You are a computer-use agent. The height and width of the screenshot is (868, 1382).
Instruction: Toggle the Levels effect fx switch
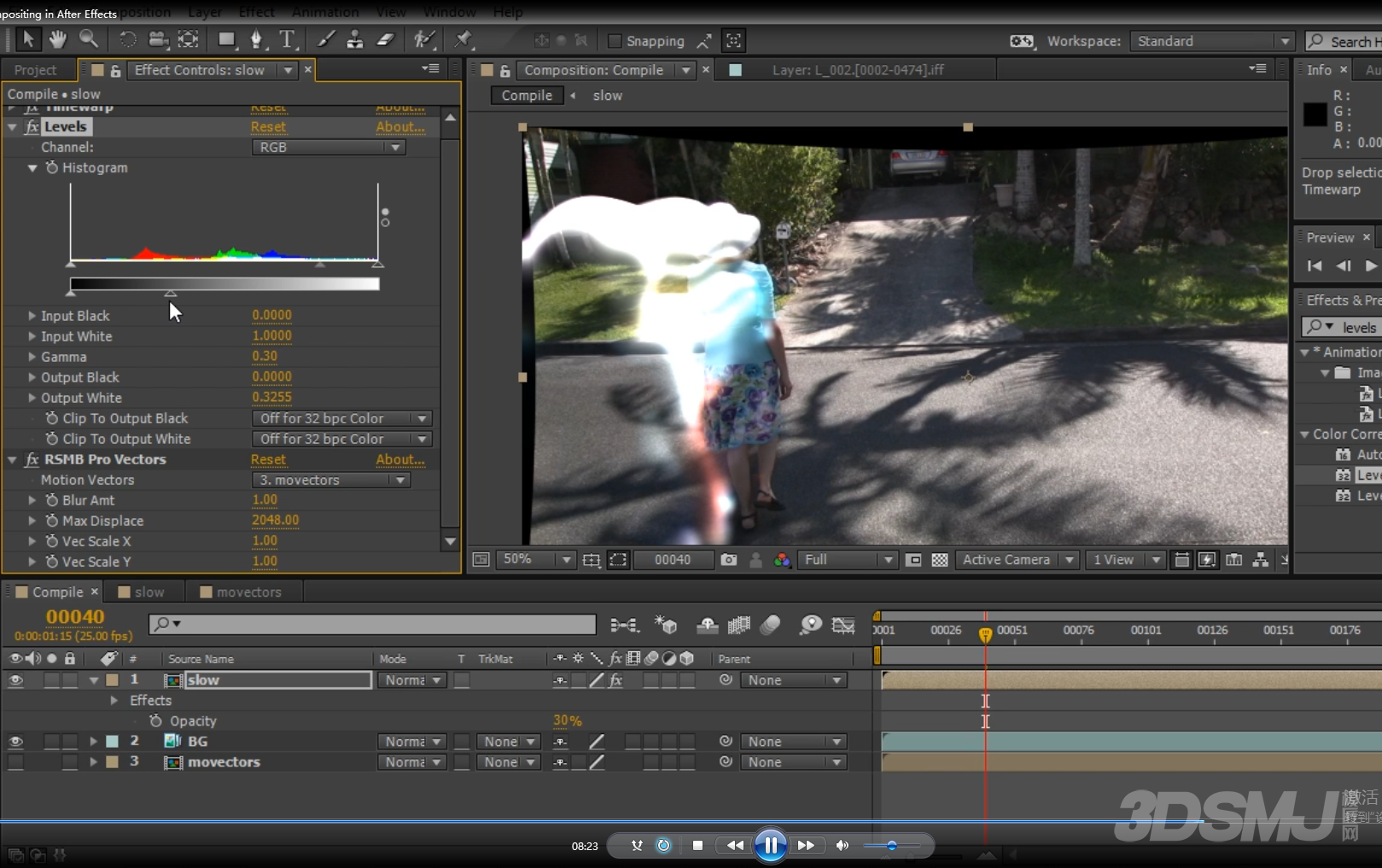pyautogui.click(x=32, y=126)
